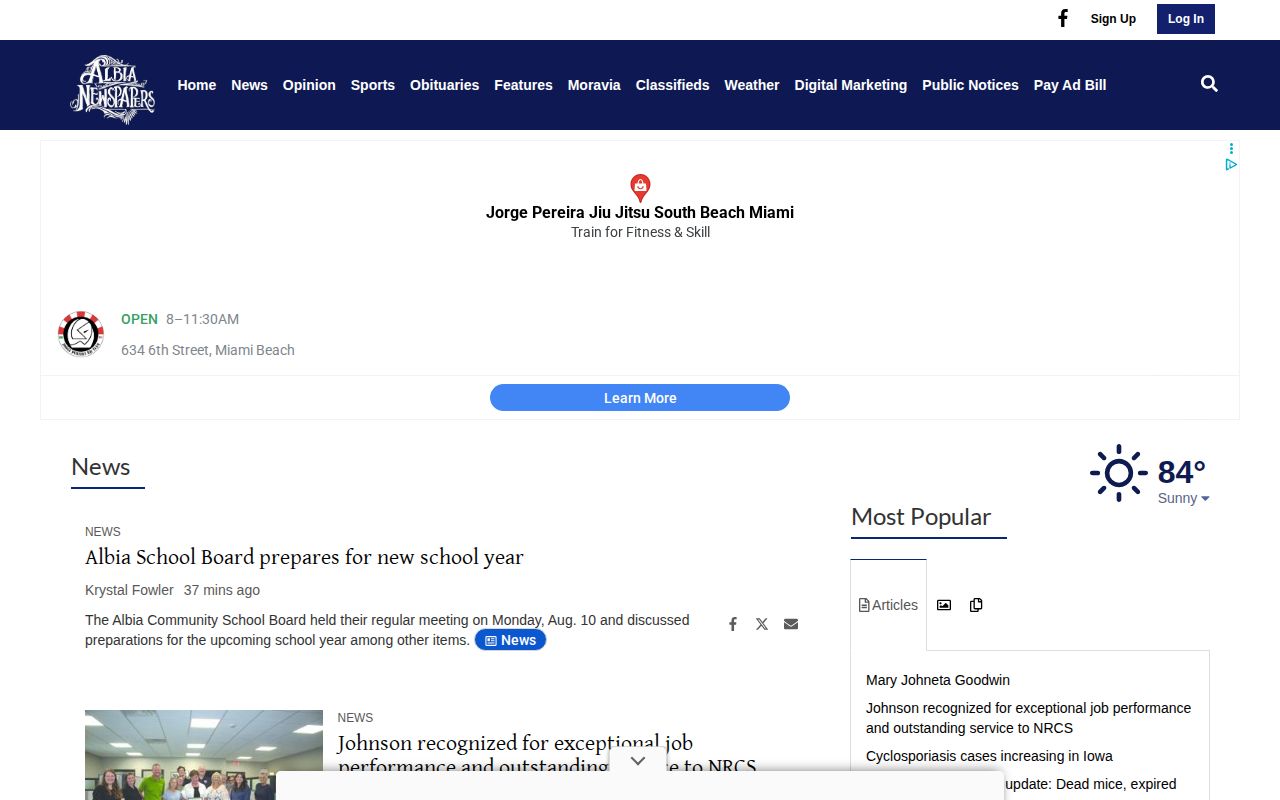The width and height of the screenshot is (1280, 800).
Task: Open Pay Ad Bill link
Action: [1070, 85]
